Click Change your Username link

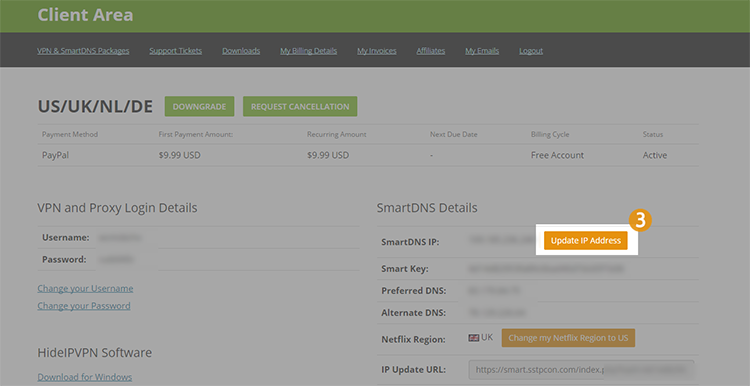(85, 288)
